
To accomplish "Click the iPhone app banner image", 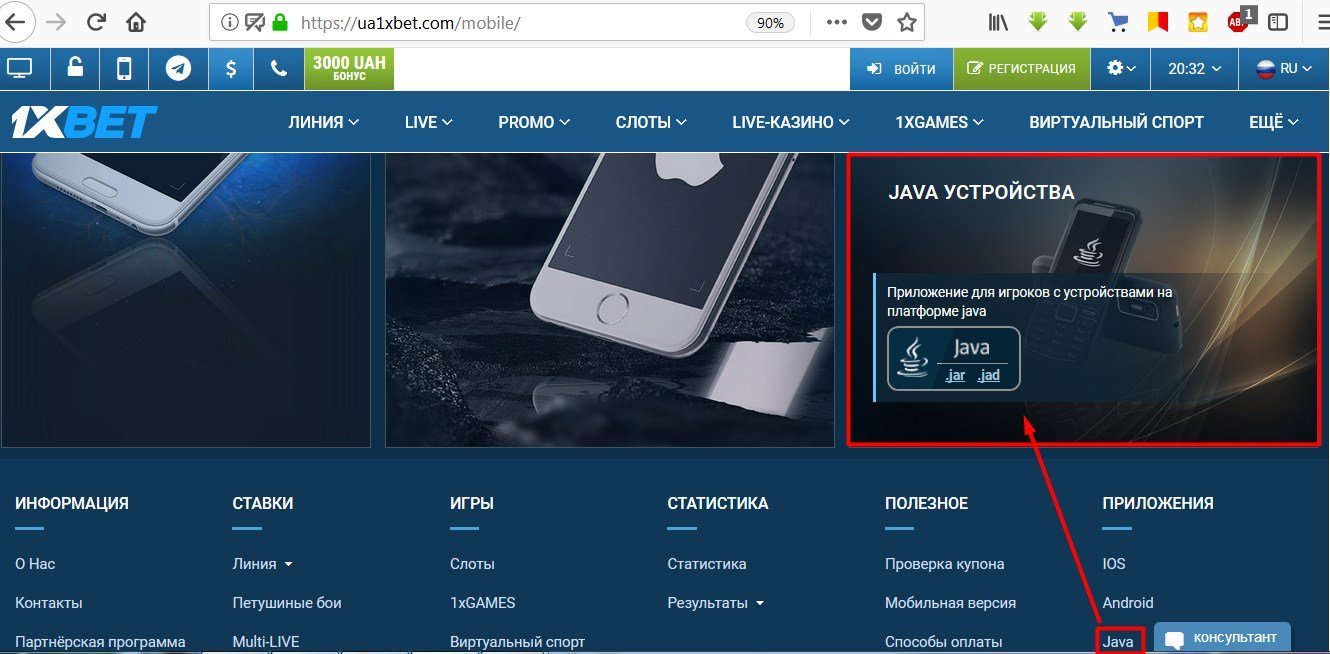I will click(609, 300).
